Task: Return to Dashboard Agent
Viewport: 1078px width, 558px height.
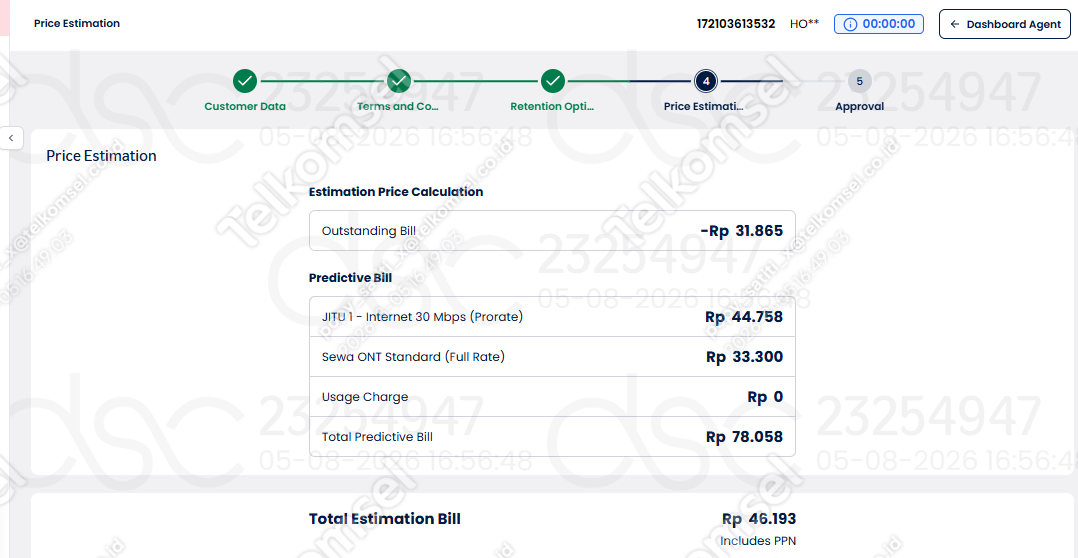Action: point(1004,24)
